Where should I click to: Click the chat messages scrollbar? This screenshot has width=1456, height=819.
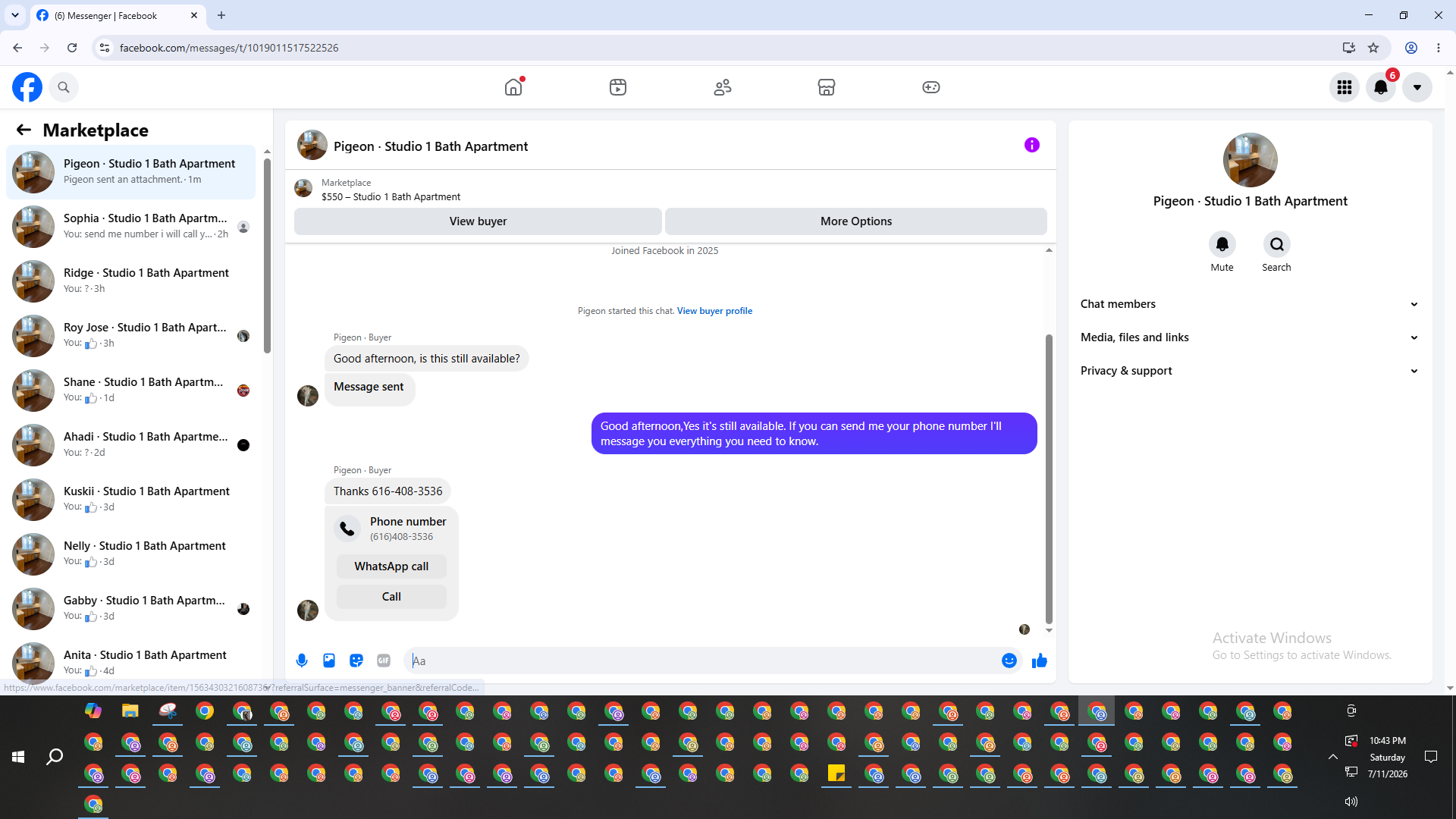click(1049, 479)
